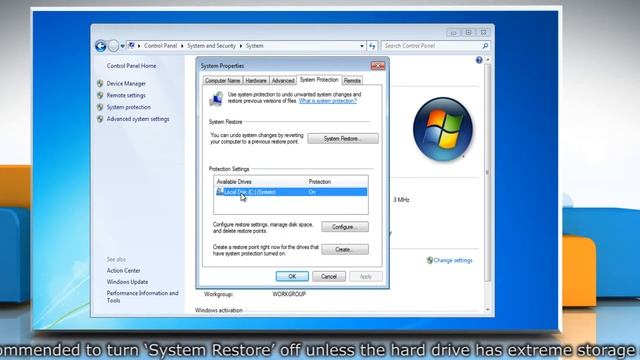
Task: Click Change settings link with shield
Action: (x=453, y=260)
